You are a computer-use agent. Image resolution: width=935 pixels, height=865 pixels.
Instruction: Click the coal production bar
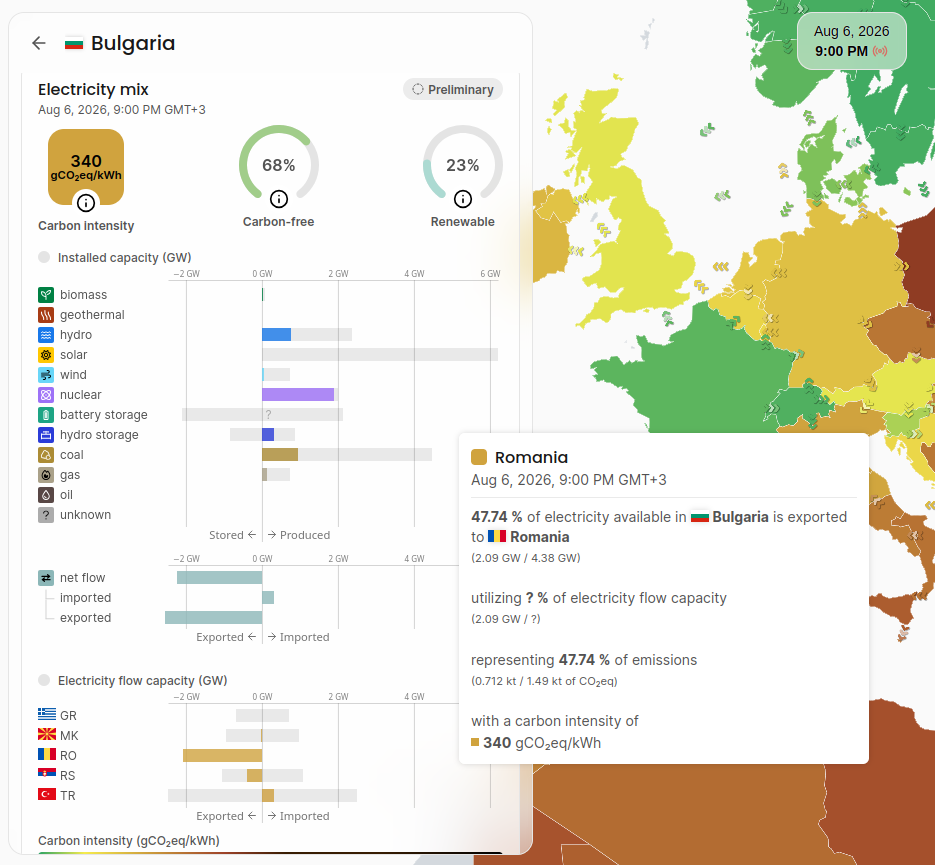coord(280,455)
